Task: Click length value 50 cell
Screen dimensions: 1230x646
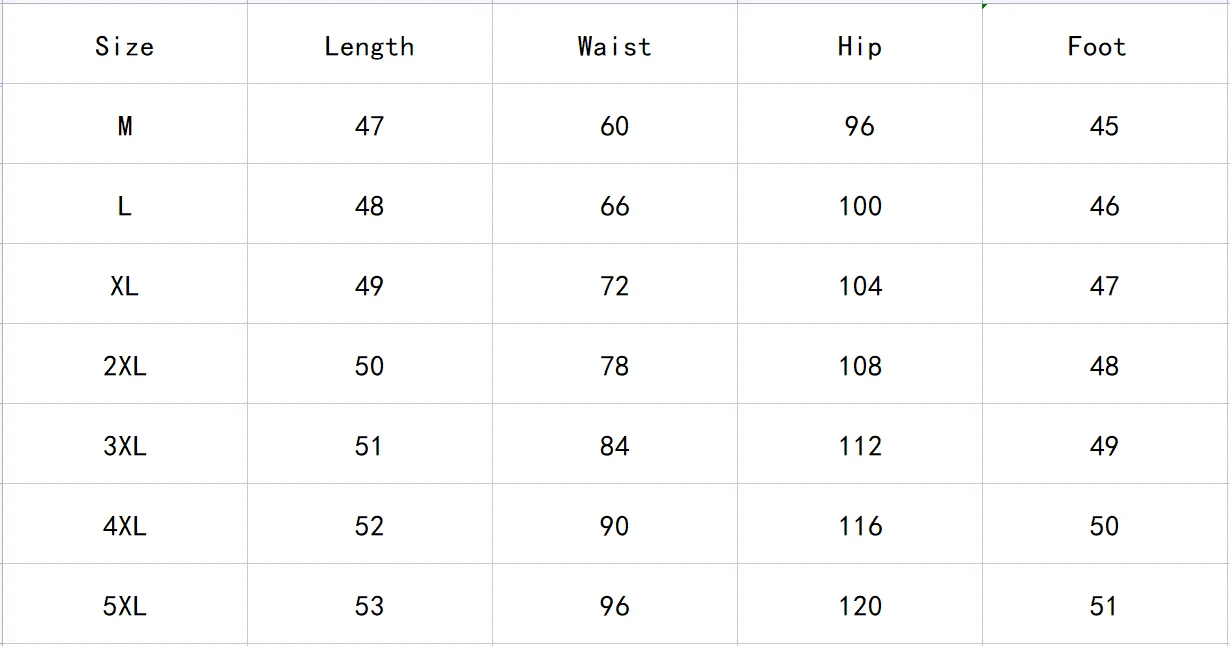Action: click(x=369, y=366)
